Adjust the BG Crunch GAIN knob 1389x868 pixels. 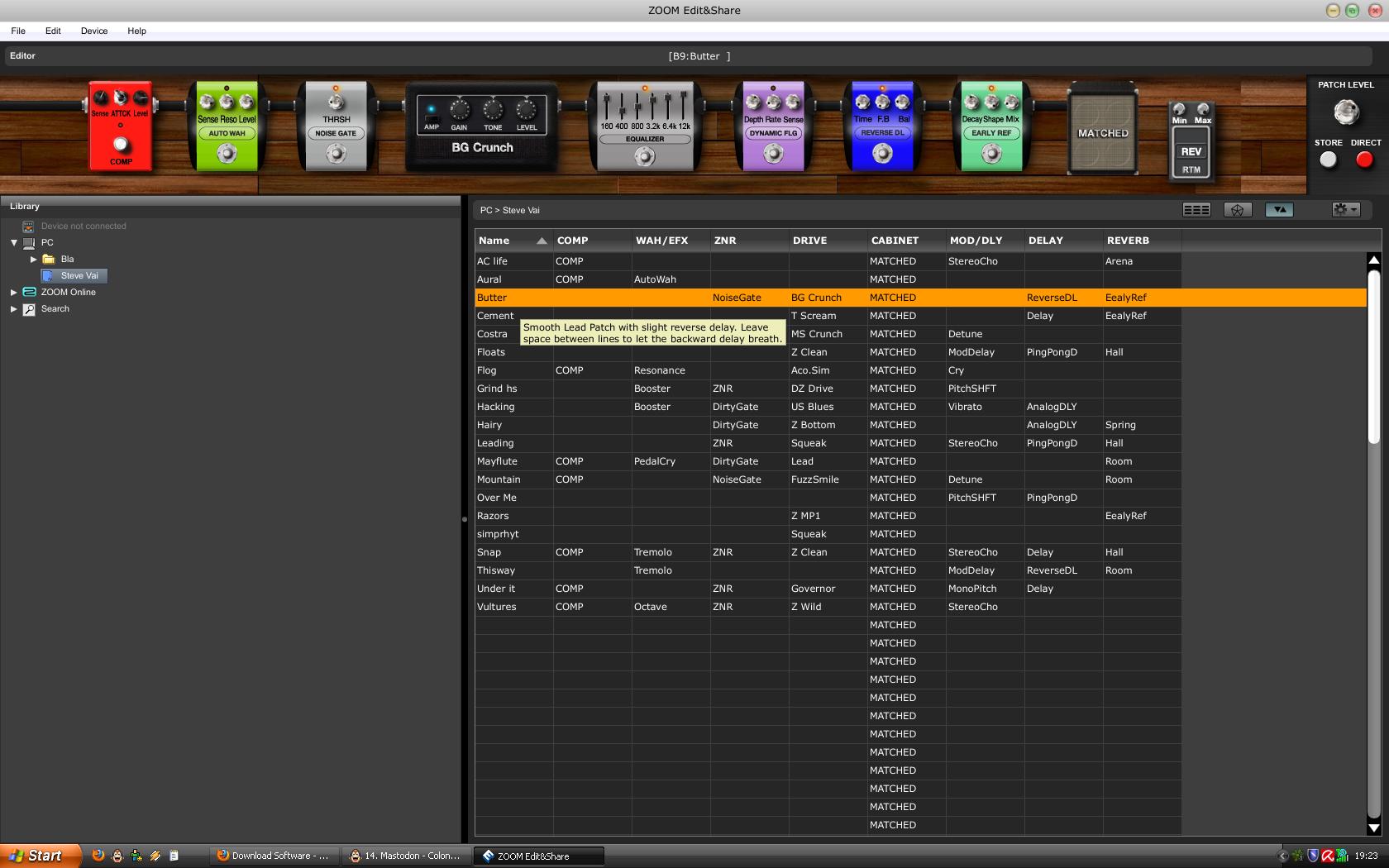(x=459, y=109)
